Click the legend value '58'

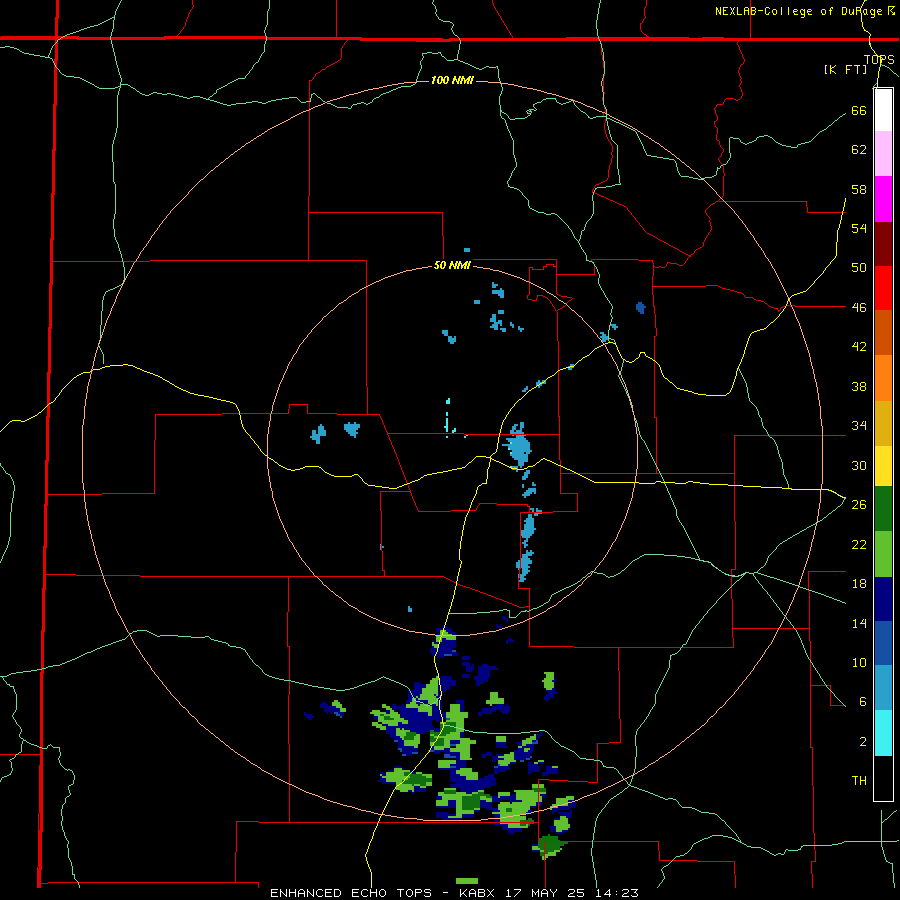[859, 189]
